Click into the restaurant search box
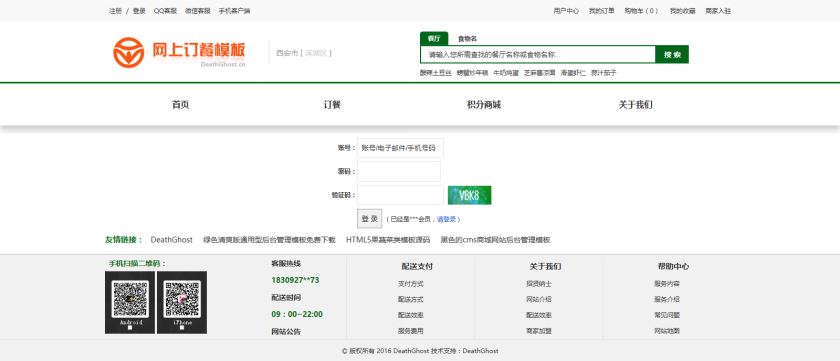 (538, 54)
